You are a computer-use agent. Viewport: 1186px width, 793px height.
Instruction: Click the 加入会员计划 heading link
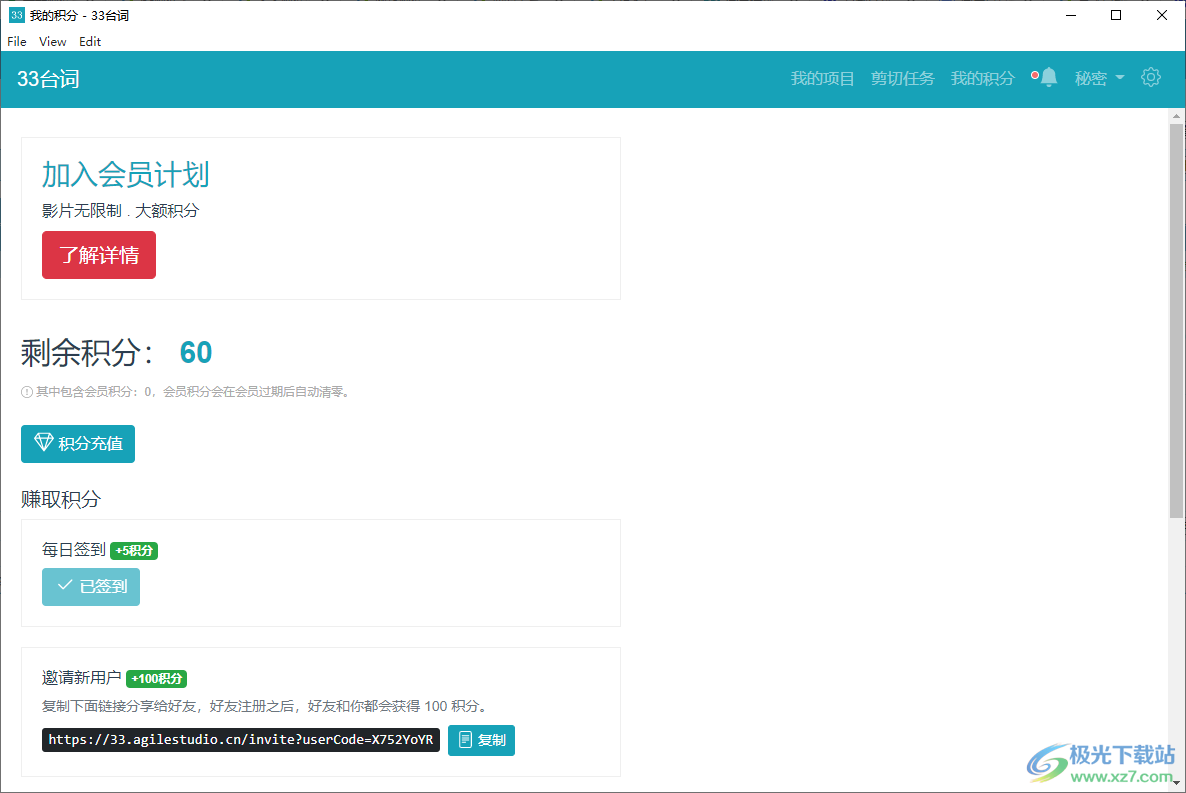pos(126,175)
